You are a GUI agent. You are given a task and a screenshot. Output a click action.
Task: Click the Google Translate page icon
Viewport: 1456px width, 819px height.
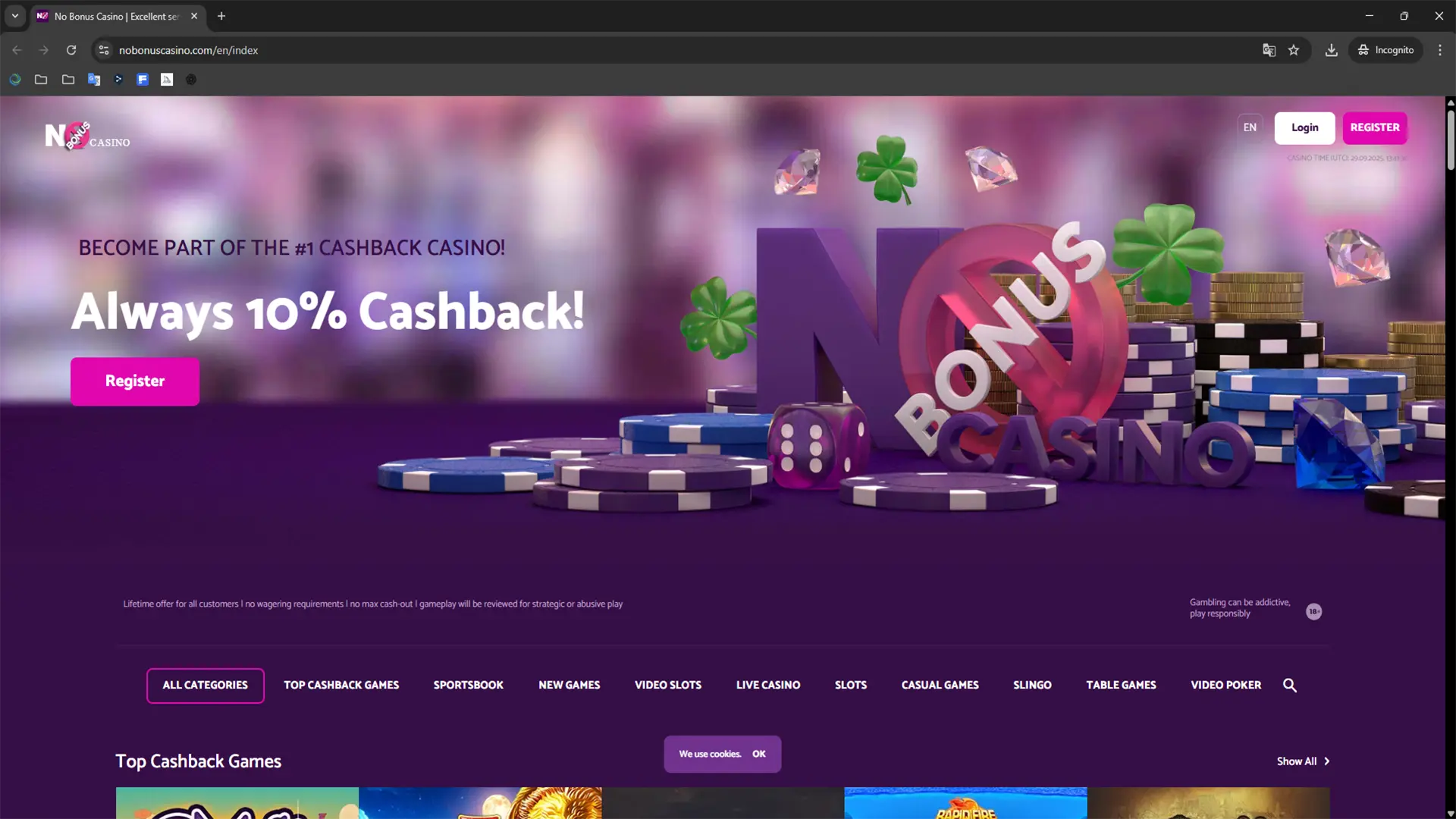coord(1269,50)
